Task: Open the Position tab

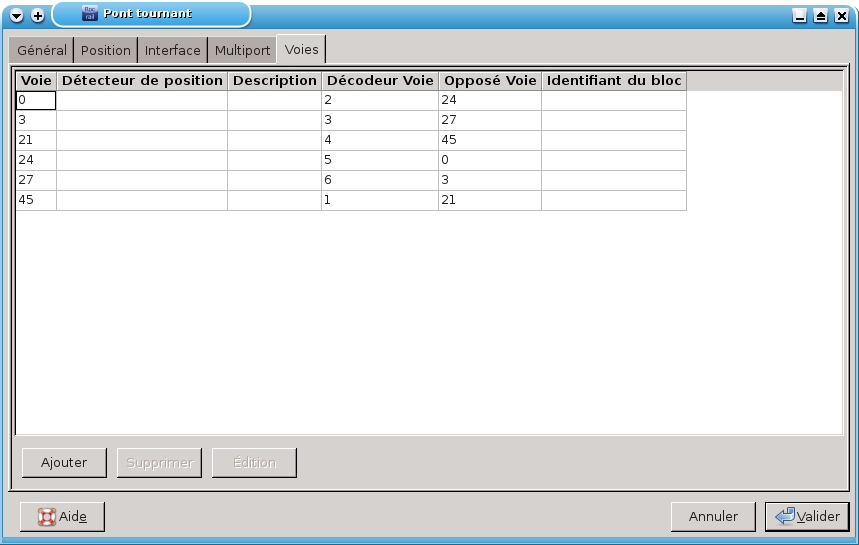Action: pos(106,50)
